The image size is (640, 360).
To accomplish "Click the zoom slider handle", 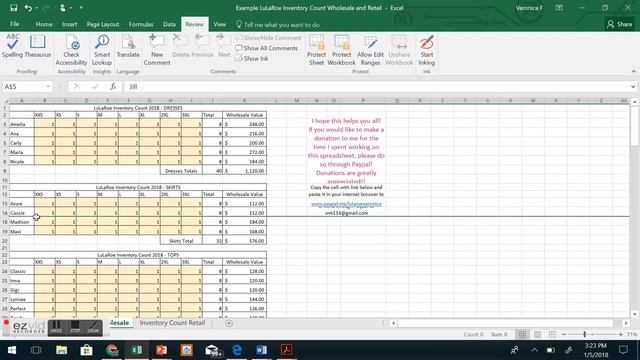I will coord(584,334).
